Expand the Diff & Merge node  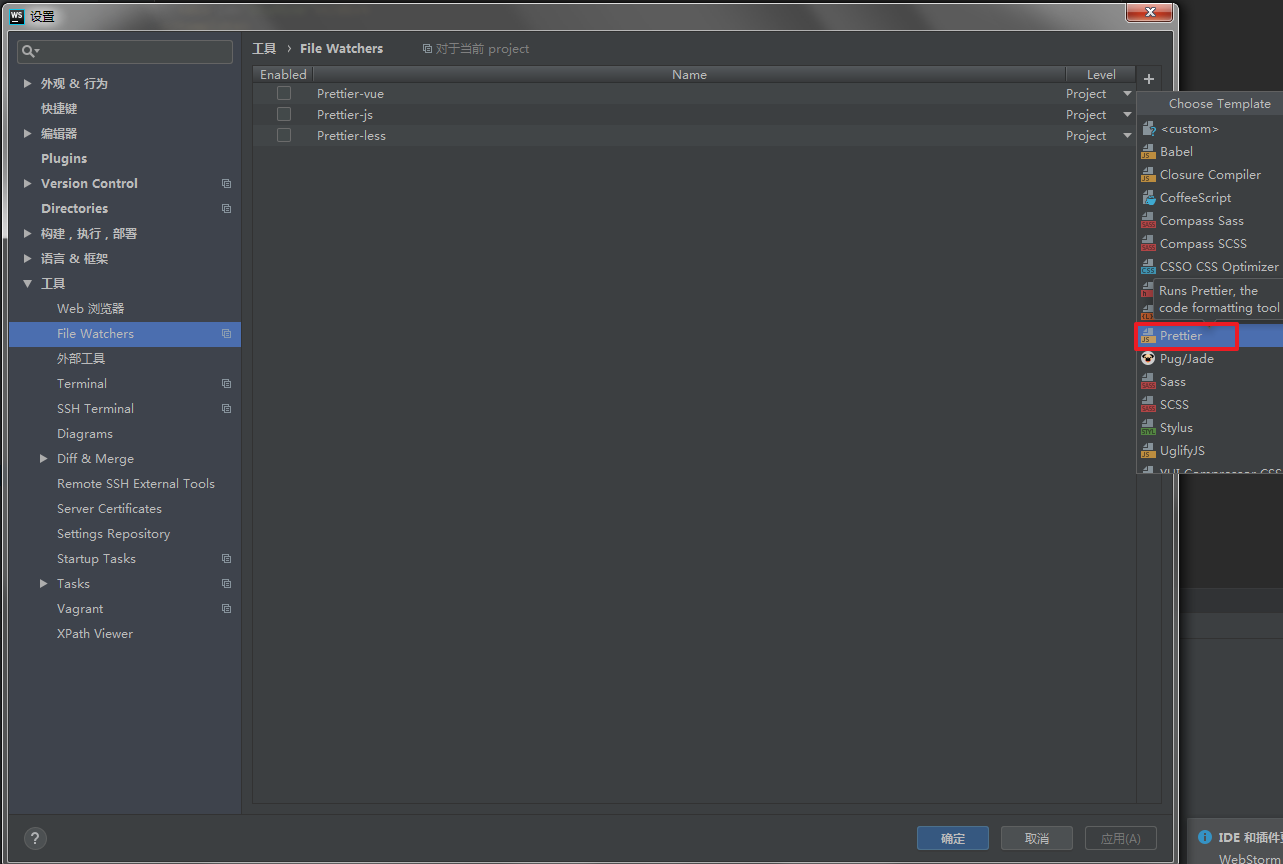[x=43, y=459]
